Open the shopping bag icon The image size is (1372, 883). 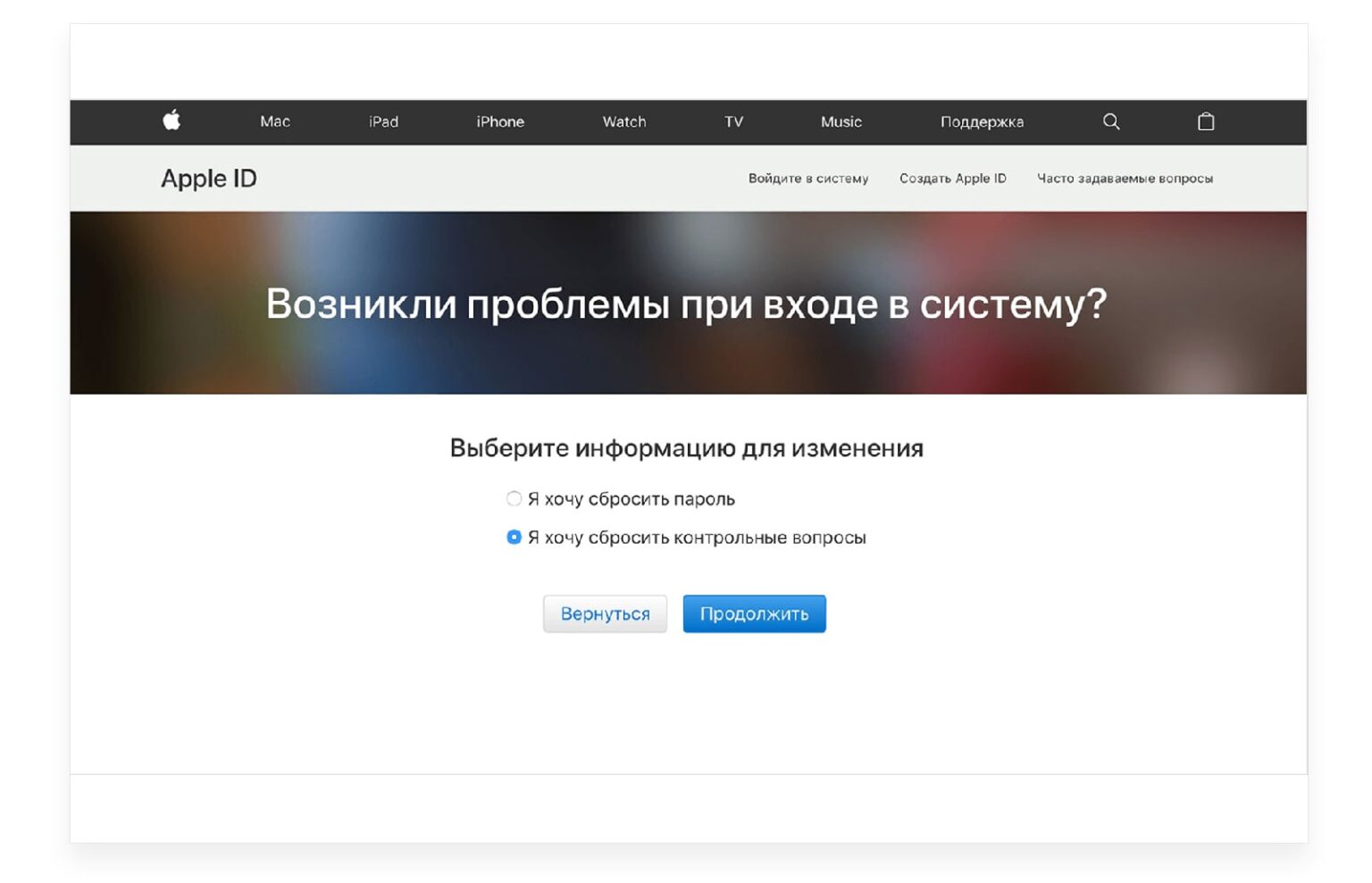pos(1205,121)
